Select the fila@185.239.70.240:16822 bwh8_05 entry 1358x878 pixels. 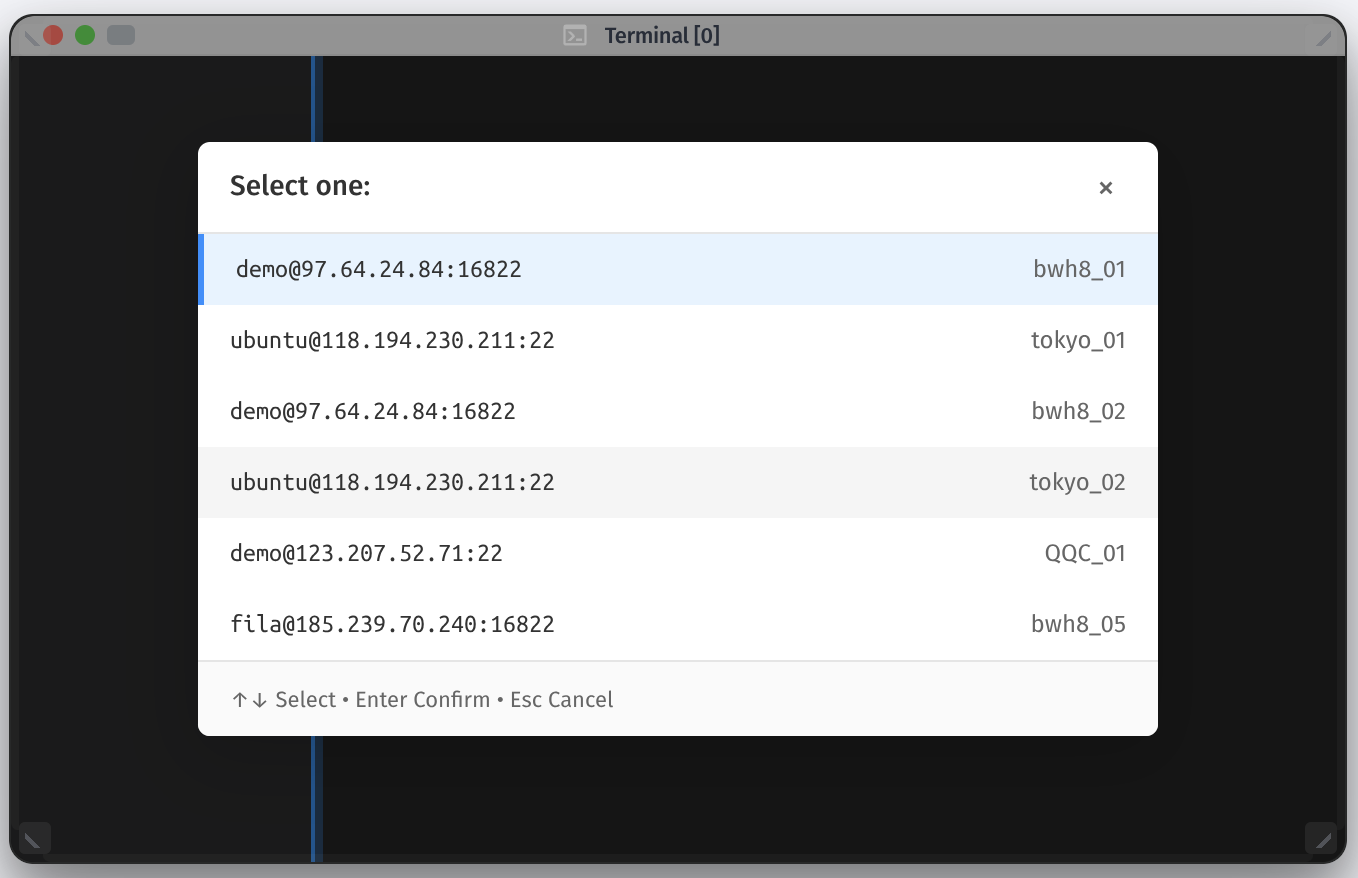pos(394,624)
